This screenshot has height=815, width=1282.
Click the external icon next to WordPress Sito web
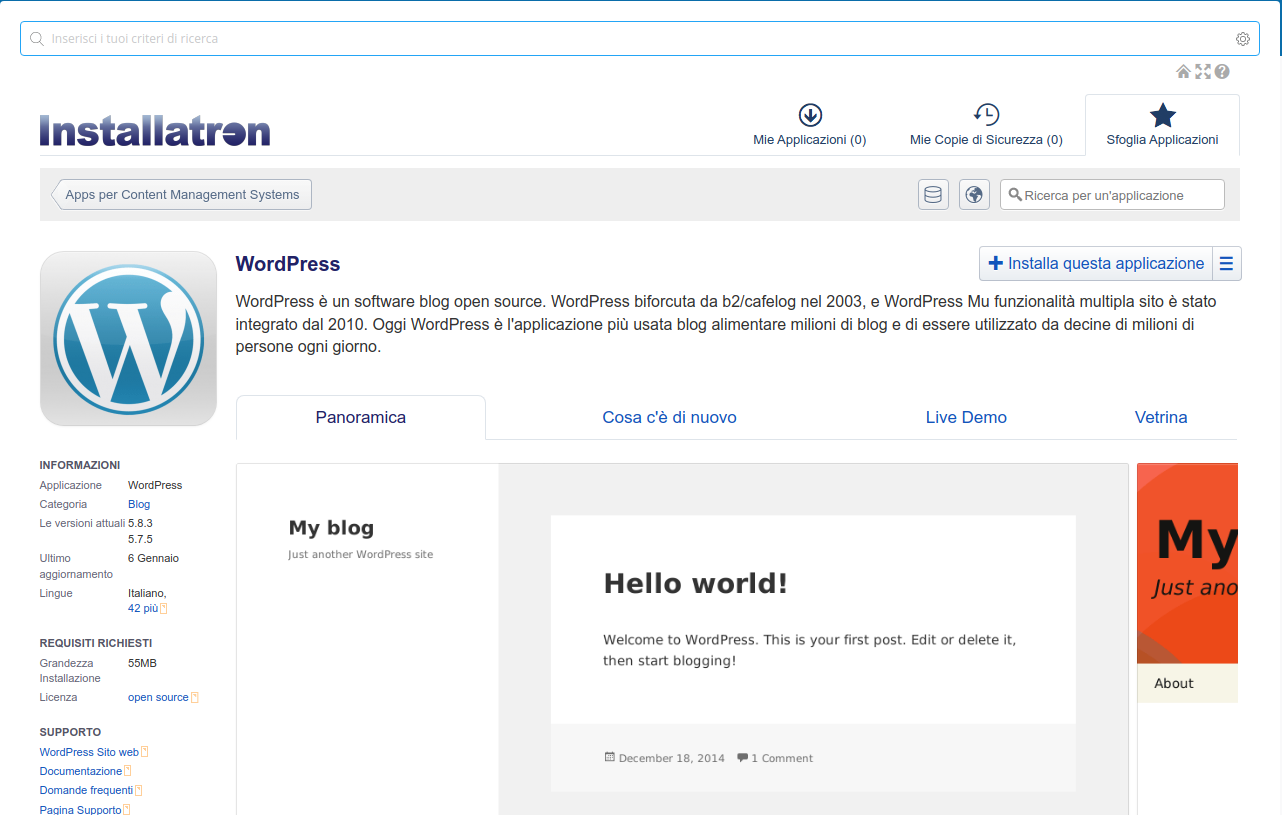click(145, 752)
